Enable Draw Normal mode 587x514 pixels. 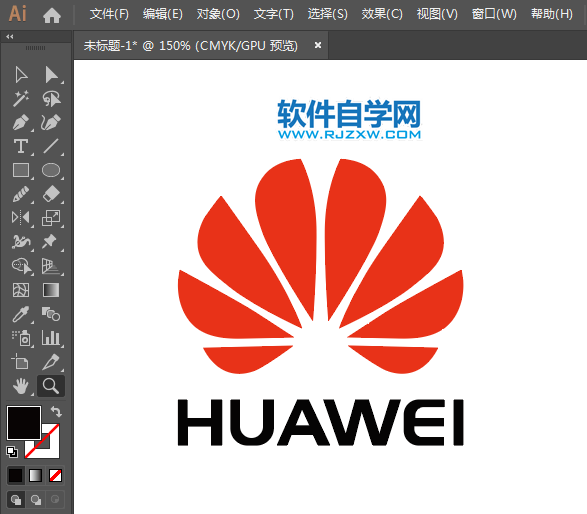coord(16,499)
